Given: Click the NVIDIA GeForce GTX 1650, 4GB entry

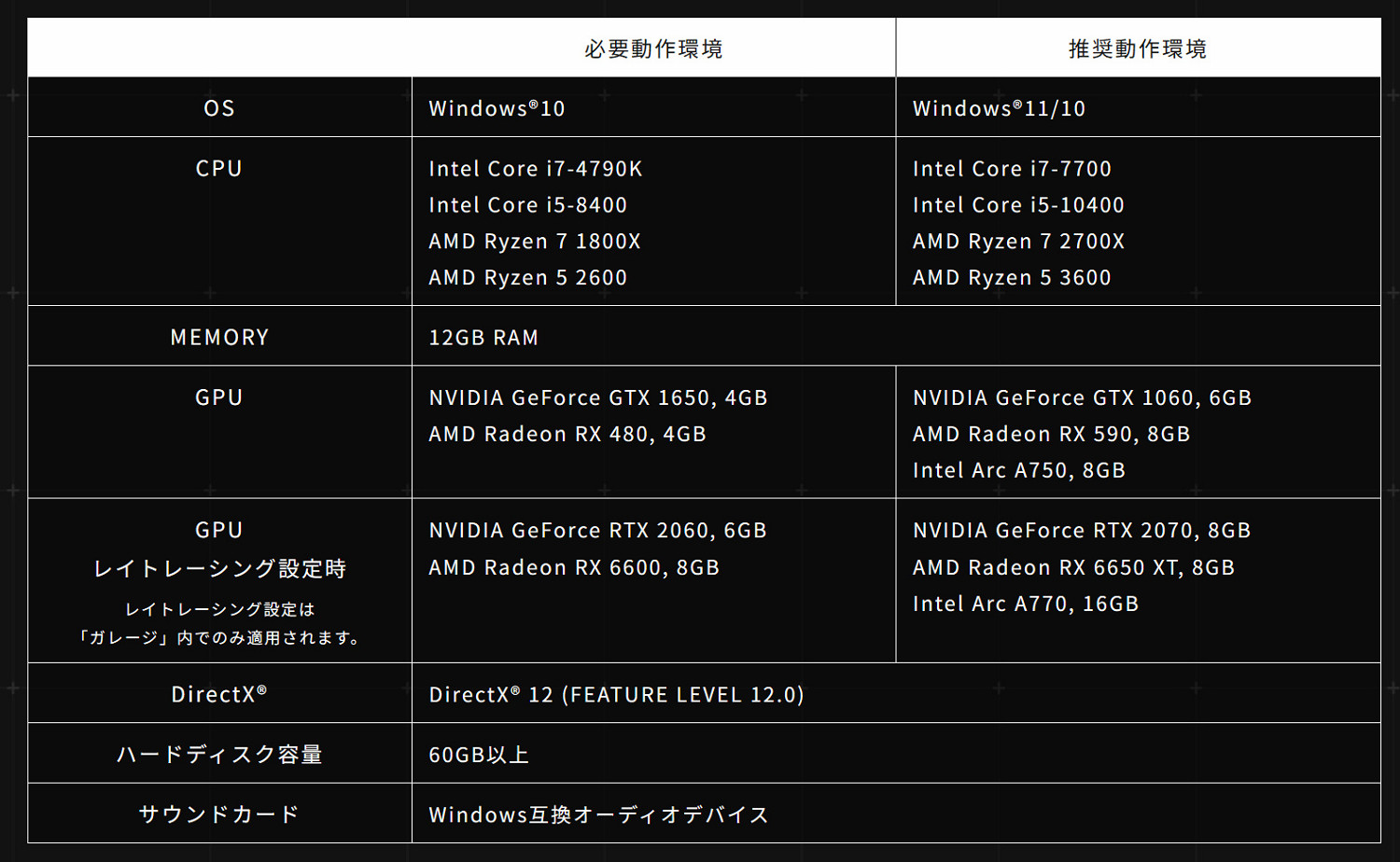Looking at the screenshot, I should coord(597,397).
